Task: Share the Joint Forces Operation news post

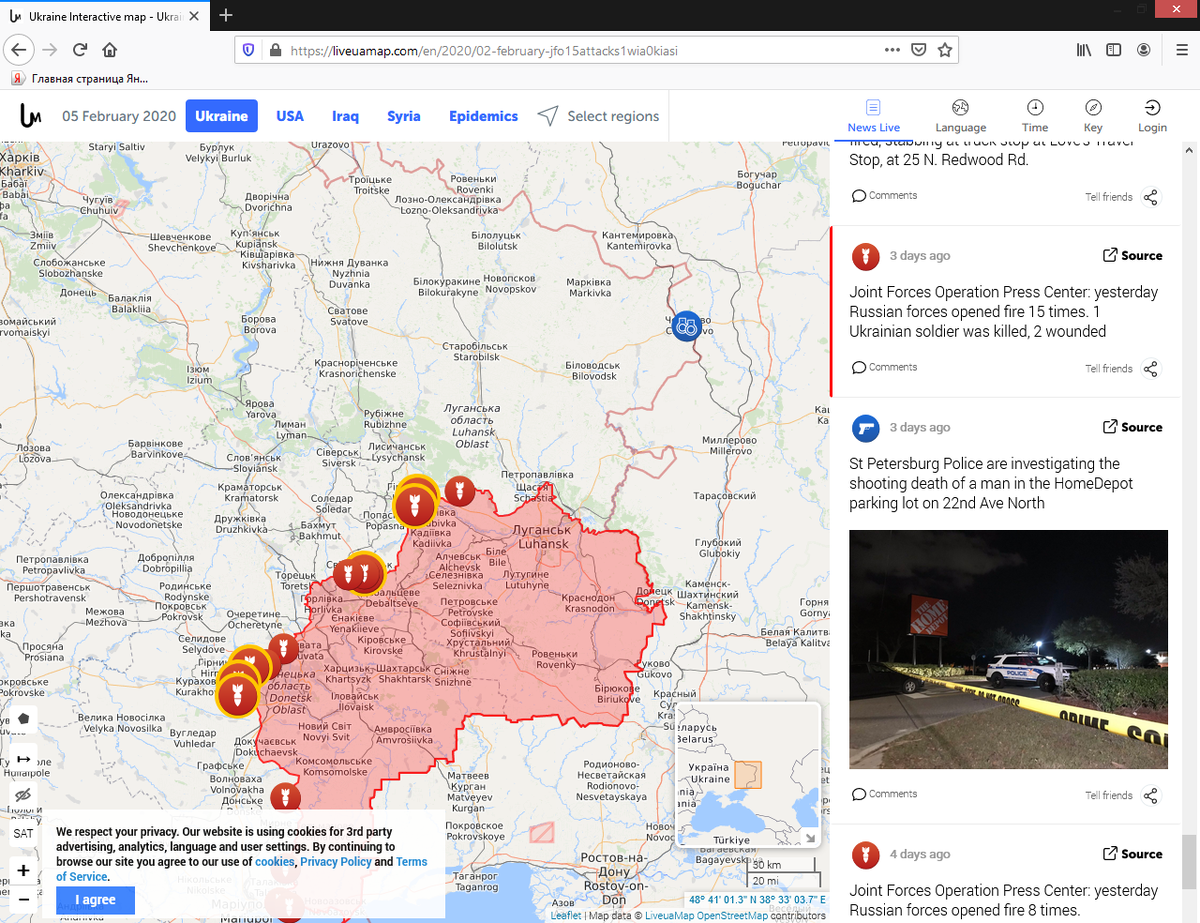Action: (1151, 367)
